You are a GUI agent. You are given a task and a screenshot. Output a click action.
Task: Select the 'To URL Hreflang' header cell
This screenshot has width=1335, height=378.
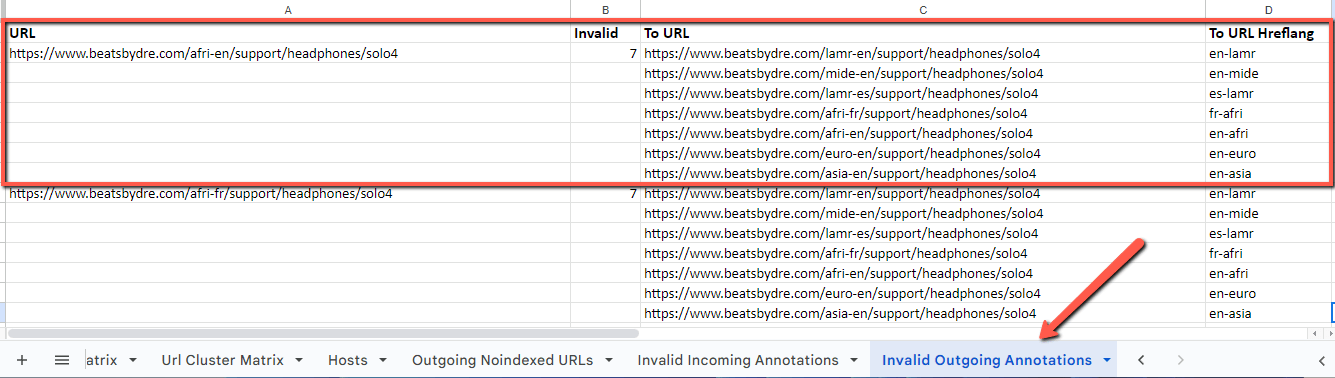click(1268, 33)
